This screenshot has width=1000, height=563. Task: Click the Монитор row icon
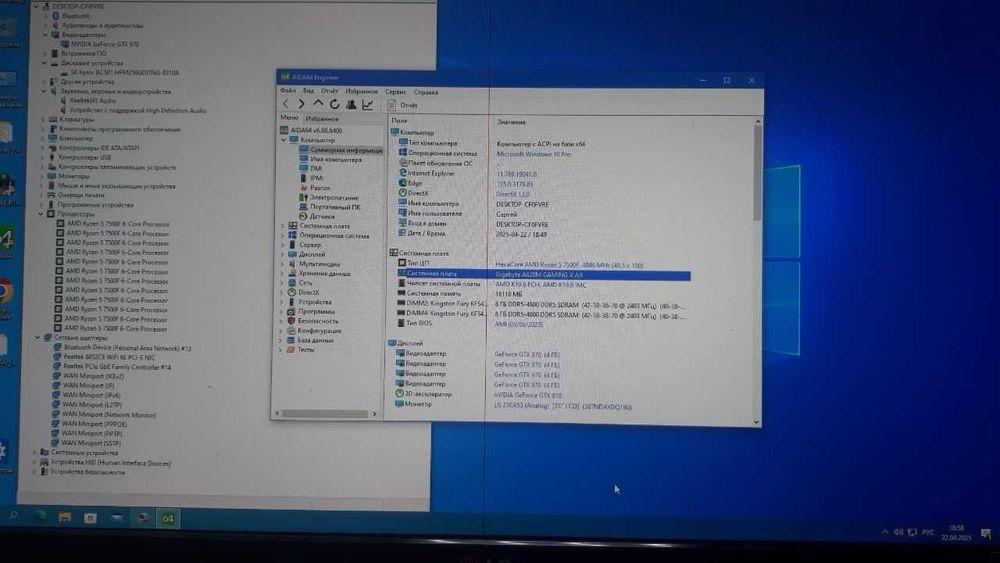pyautogui.click(x=399, y=404)
